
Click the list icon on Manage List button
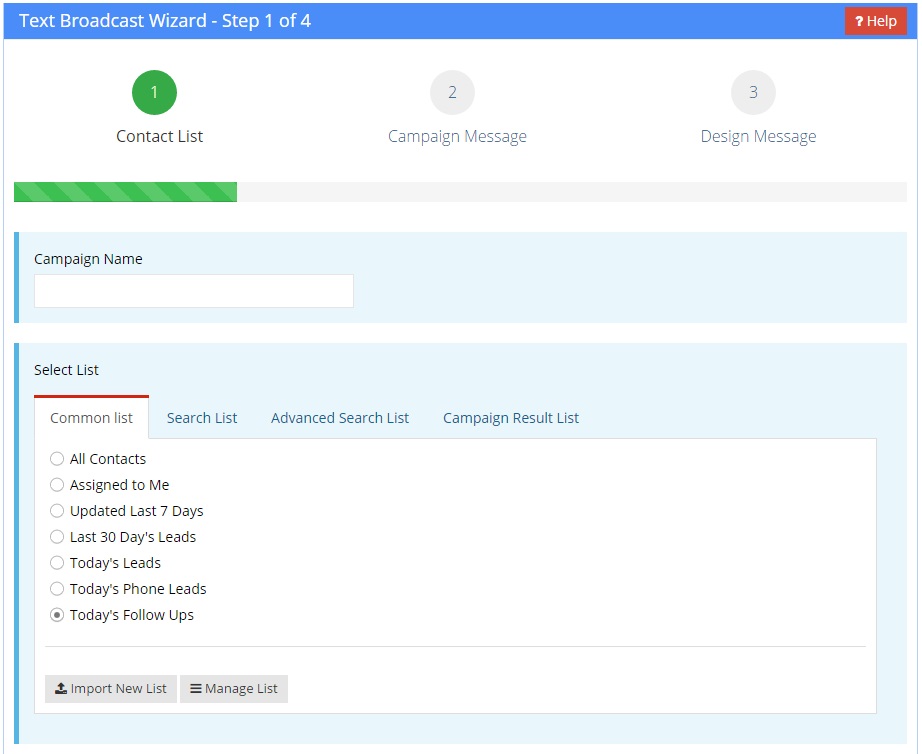pos(197,688)
